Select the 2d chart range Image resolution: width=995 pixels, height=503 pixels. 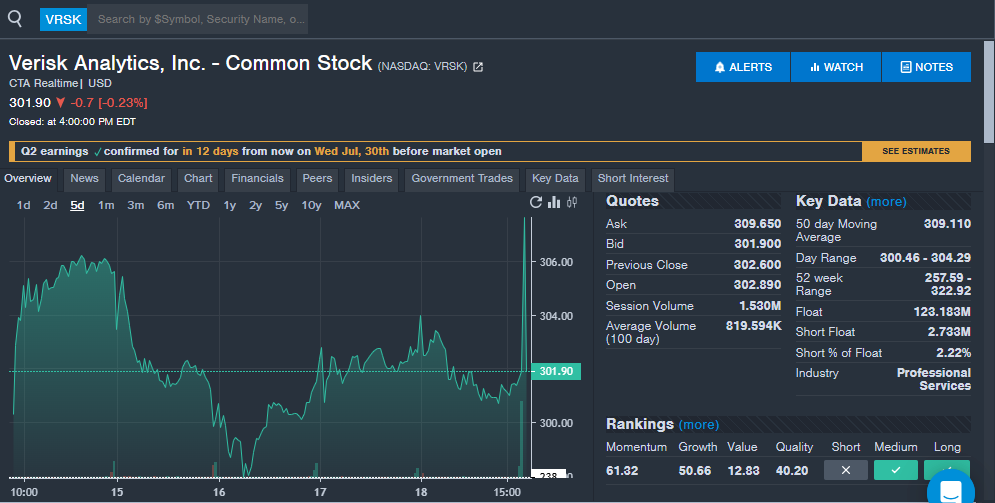[x=50, y=206]
